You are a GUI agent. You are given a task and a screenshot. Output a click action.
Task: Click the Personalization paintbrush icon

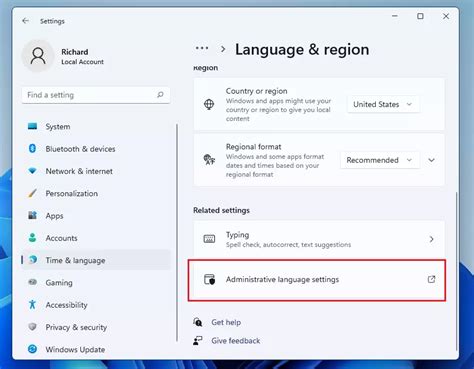click(32, 193)
